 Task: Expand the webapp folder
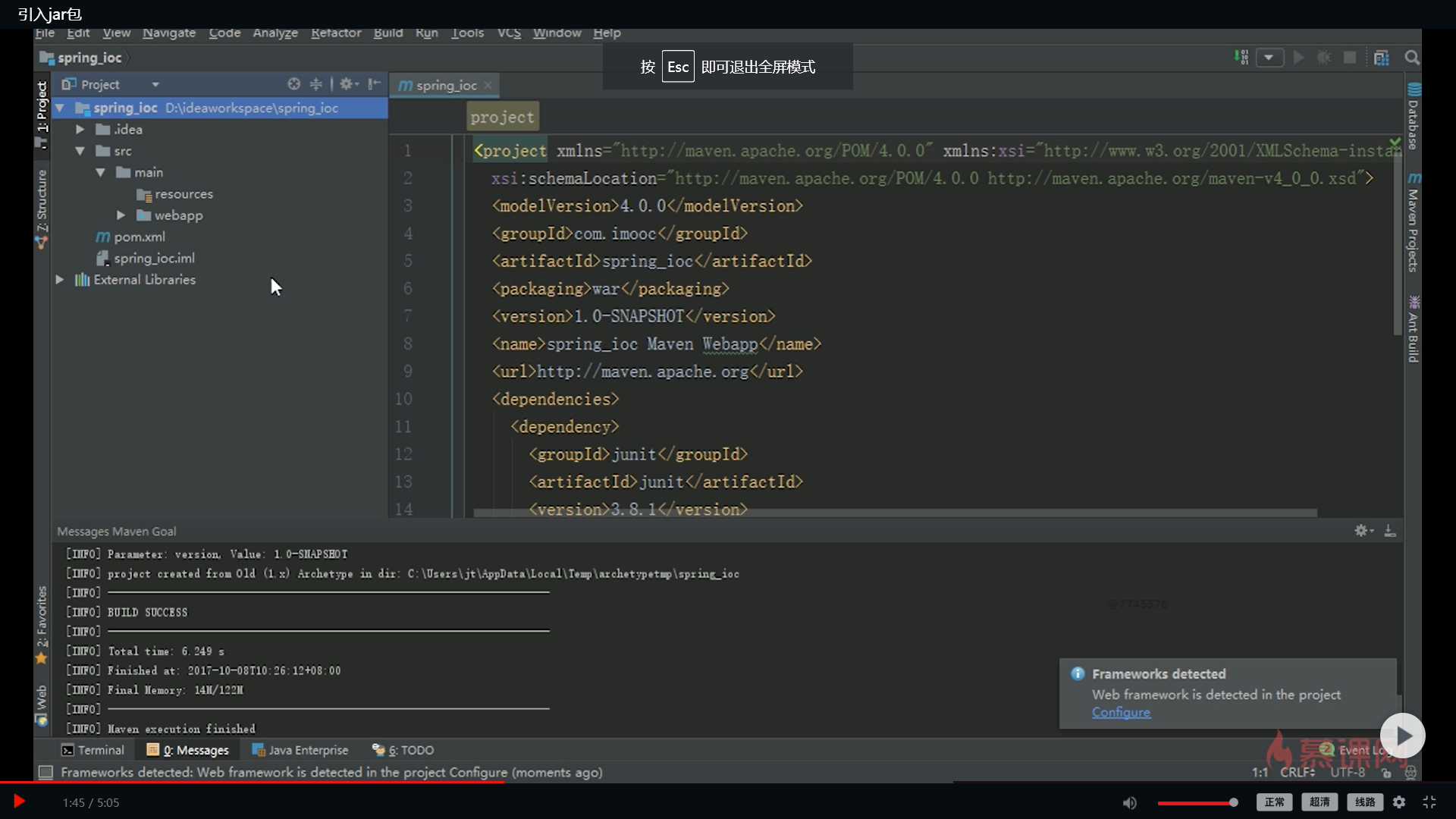[x=121, y=215]
